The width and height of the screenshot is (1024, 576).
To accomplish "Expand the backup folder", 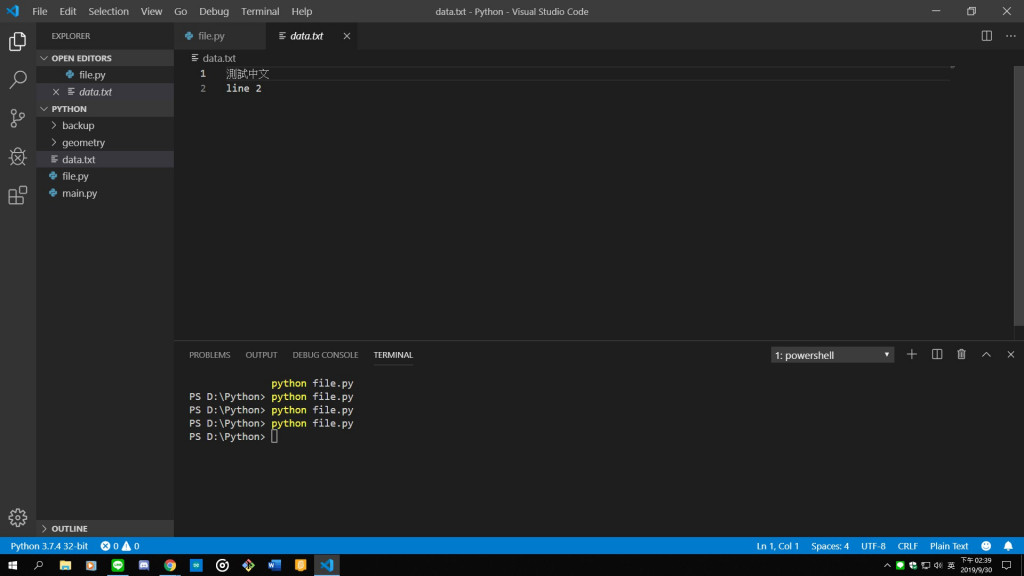I will pyautogui.click(x=106, y=125).
